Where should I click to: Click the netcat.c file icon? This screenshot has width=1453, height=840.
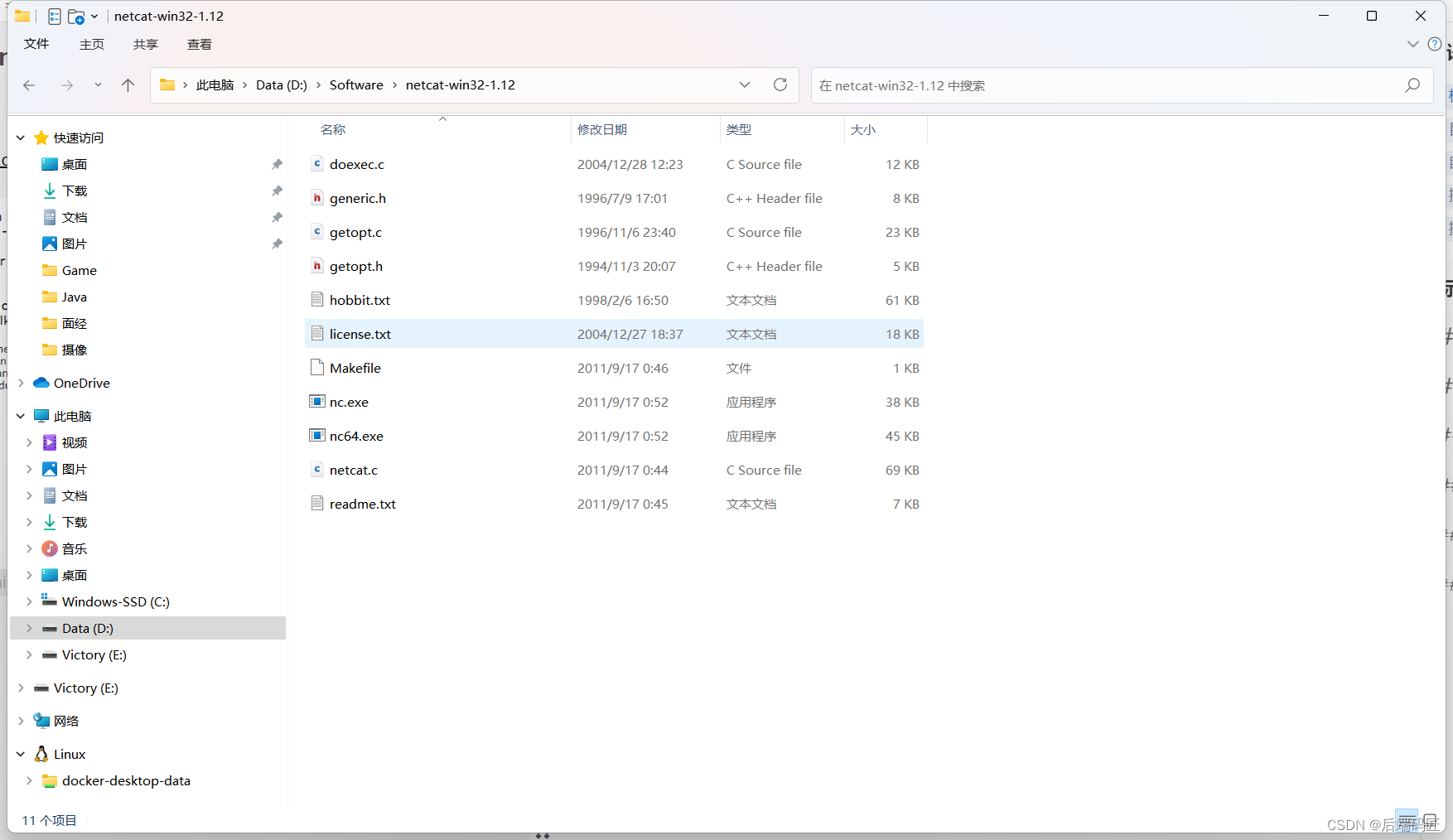[316, 470]
